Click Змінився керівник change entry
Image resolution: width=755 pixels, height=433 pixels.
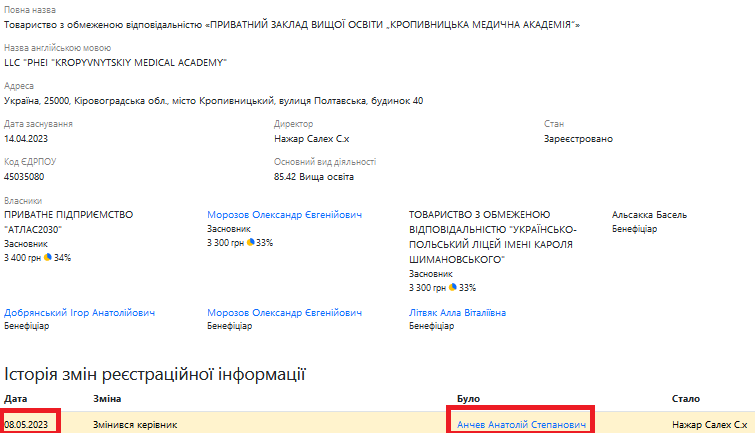tap(135, 425)
